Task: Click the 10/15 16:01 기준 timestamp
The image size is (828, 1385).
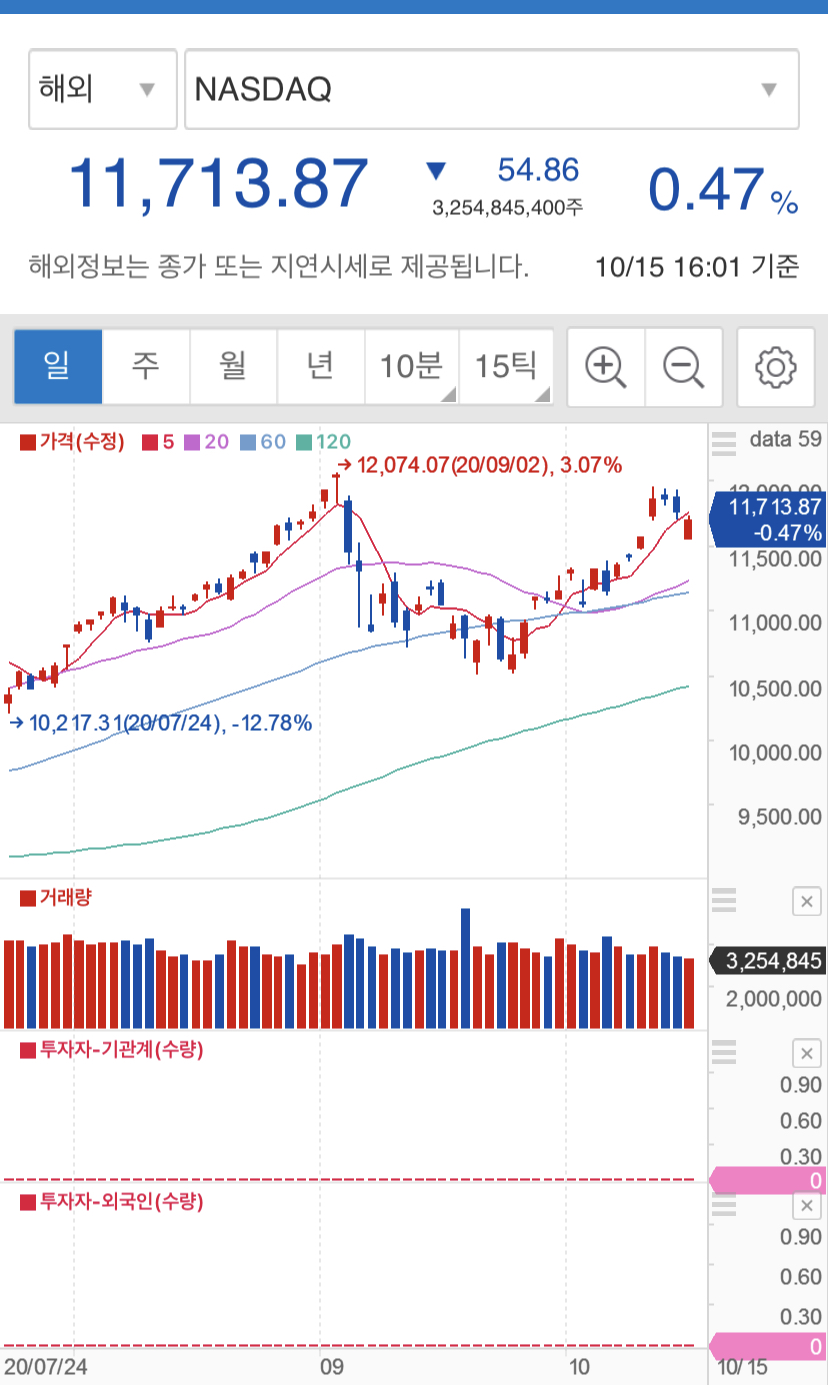Action: pyautogui.click(x=697, y=267)
